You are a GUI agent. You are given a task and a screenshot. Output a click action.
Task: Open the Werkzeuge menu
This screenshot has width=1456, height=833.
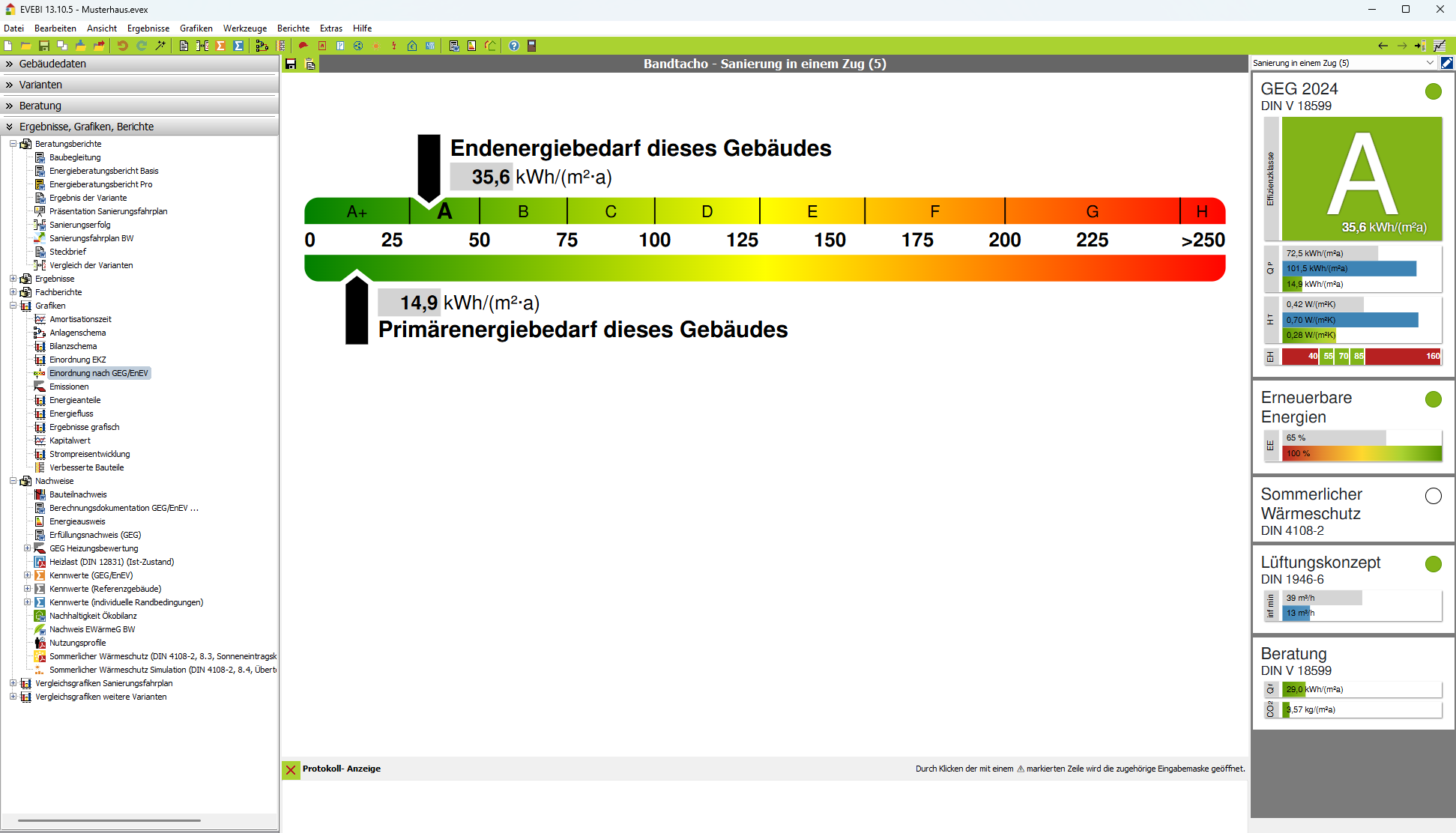point(244,28)
